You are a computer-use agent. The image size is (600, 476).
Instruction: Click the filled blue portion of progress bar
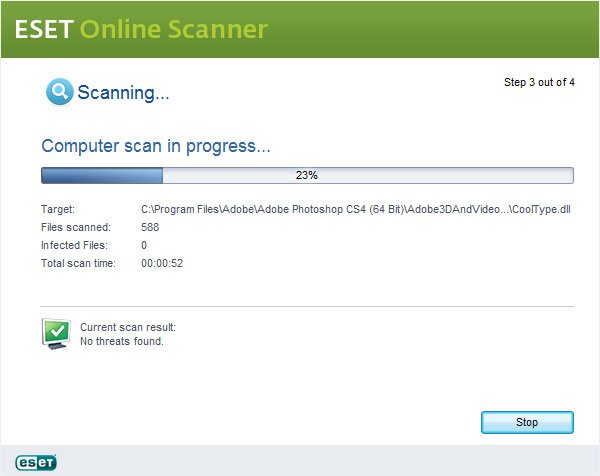tap(101, 175)
